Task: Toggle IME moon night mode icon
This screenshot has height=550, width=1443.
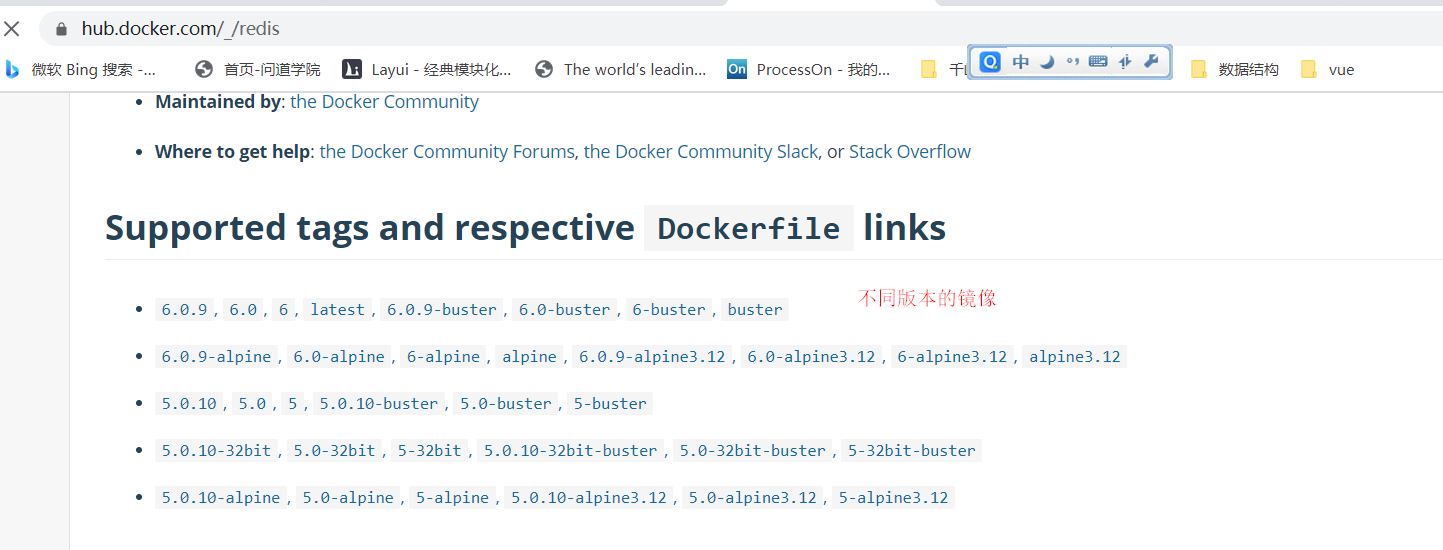Action: click(1047, 62)
